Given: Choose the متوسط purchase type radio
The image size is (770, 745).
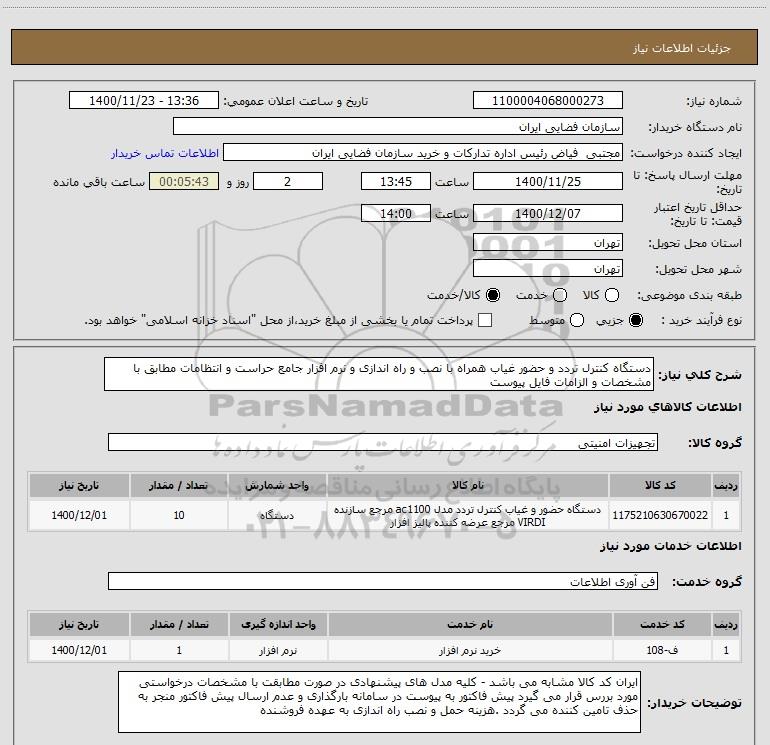Looking at the screenshot, I should pyautogui.click(x=577, y=320).
